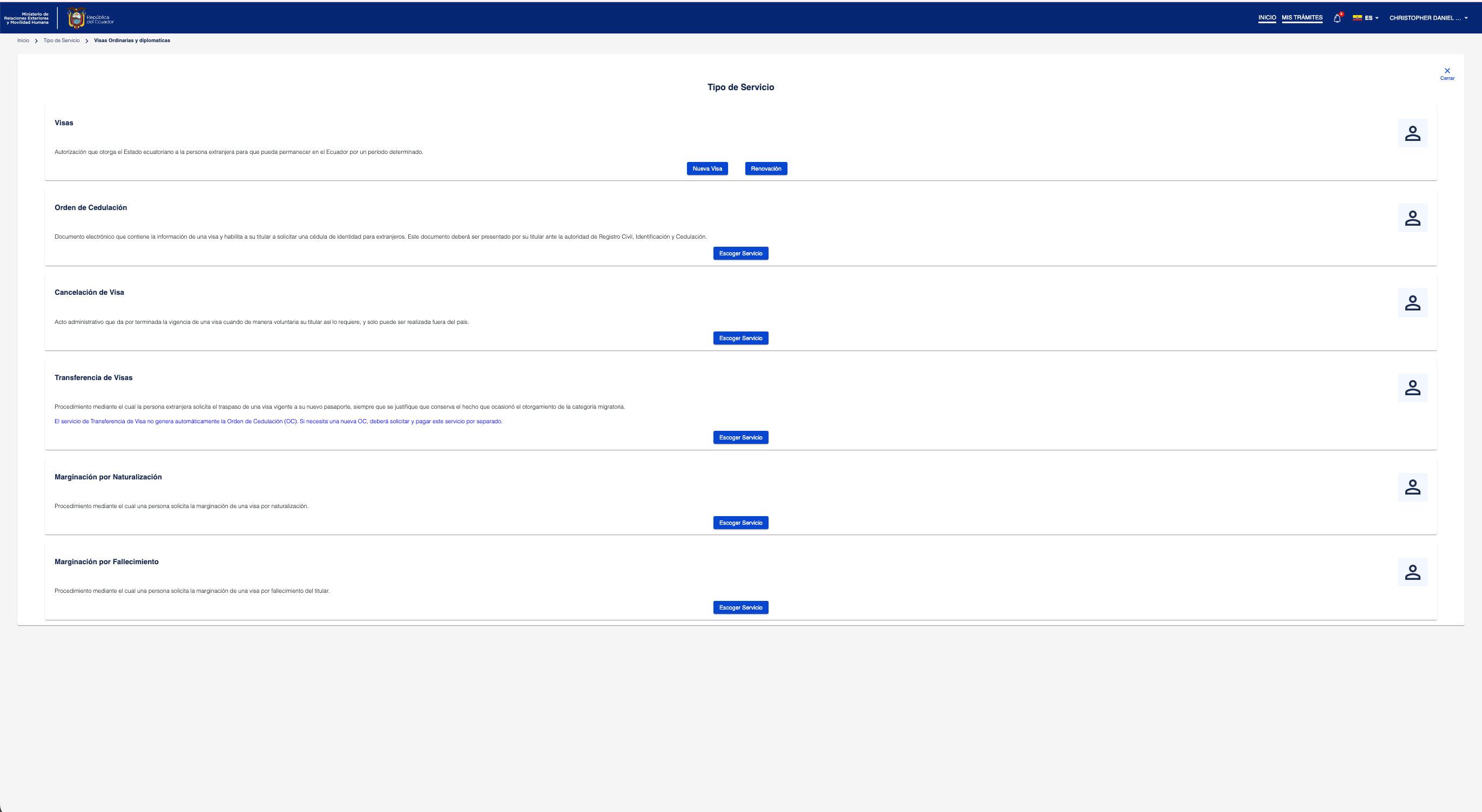Open MIS TRÁMITES in the top navigation
1482x812 pixels.
pos(1302,18)
